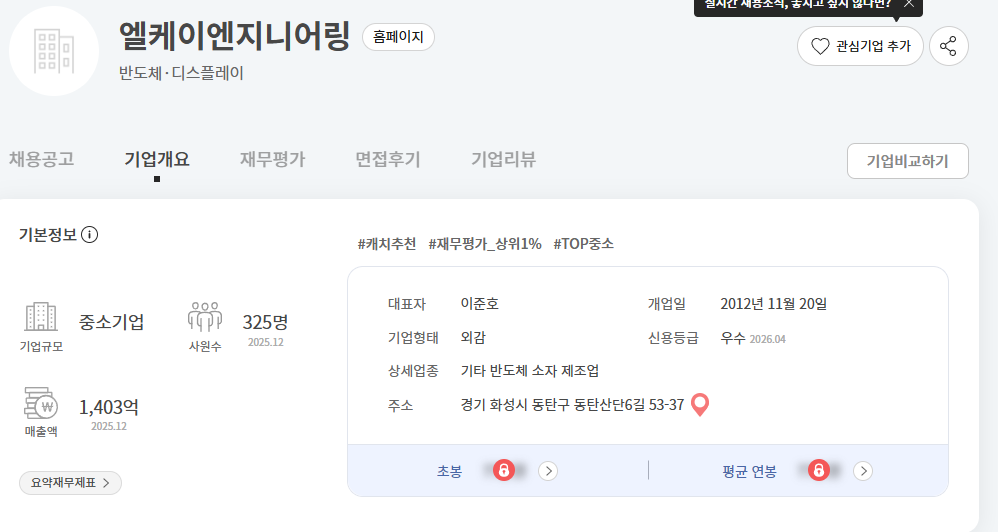Add company via 관심기업 추가 button

[x=860, y=46]
